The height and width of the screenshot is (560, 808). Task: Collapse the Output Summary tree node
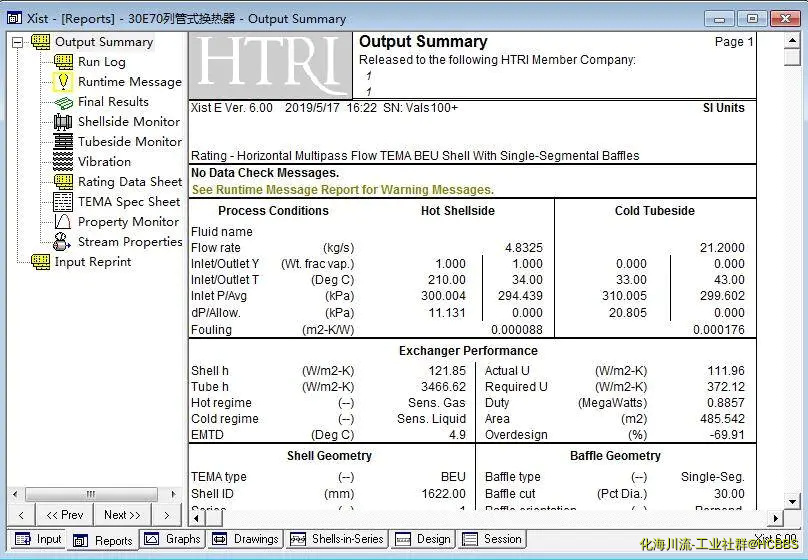[x=18, y=42]
